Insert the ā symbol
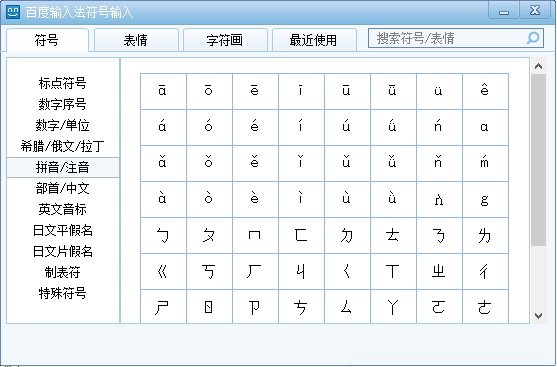 pyautogui.click(x=163, y=91)
